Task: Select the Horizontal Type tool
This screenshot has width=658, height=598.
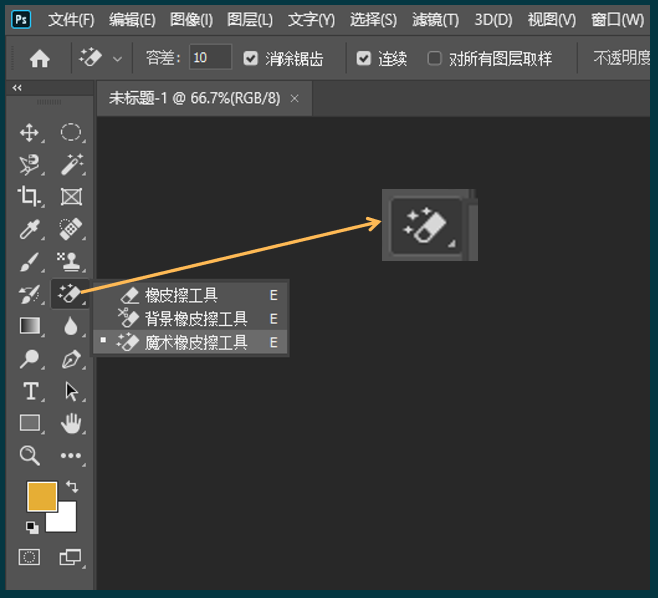Action: coord(29,391)
